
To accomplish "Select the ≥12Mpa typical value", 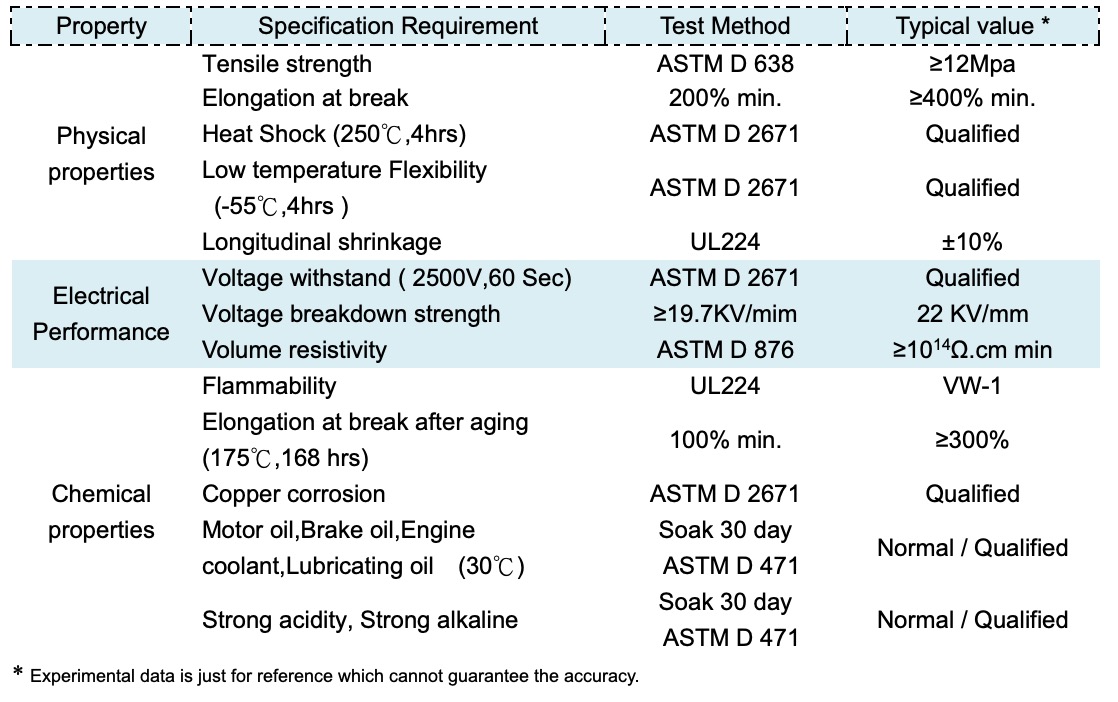I will coord(972,64).
